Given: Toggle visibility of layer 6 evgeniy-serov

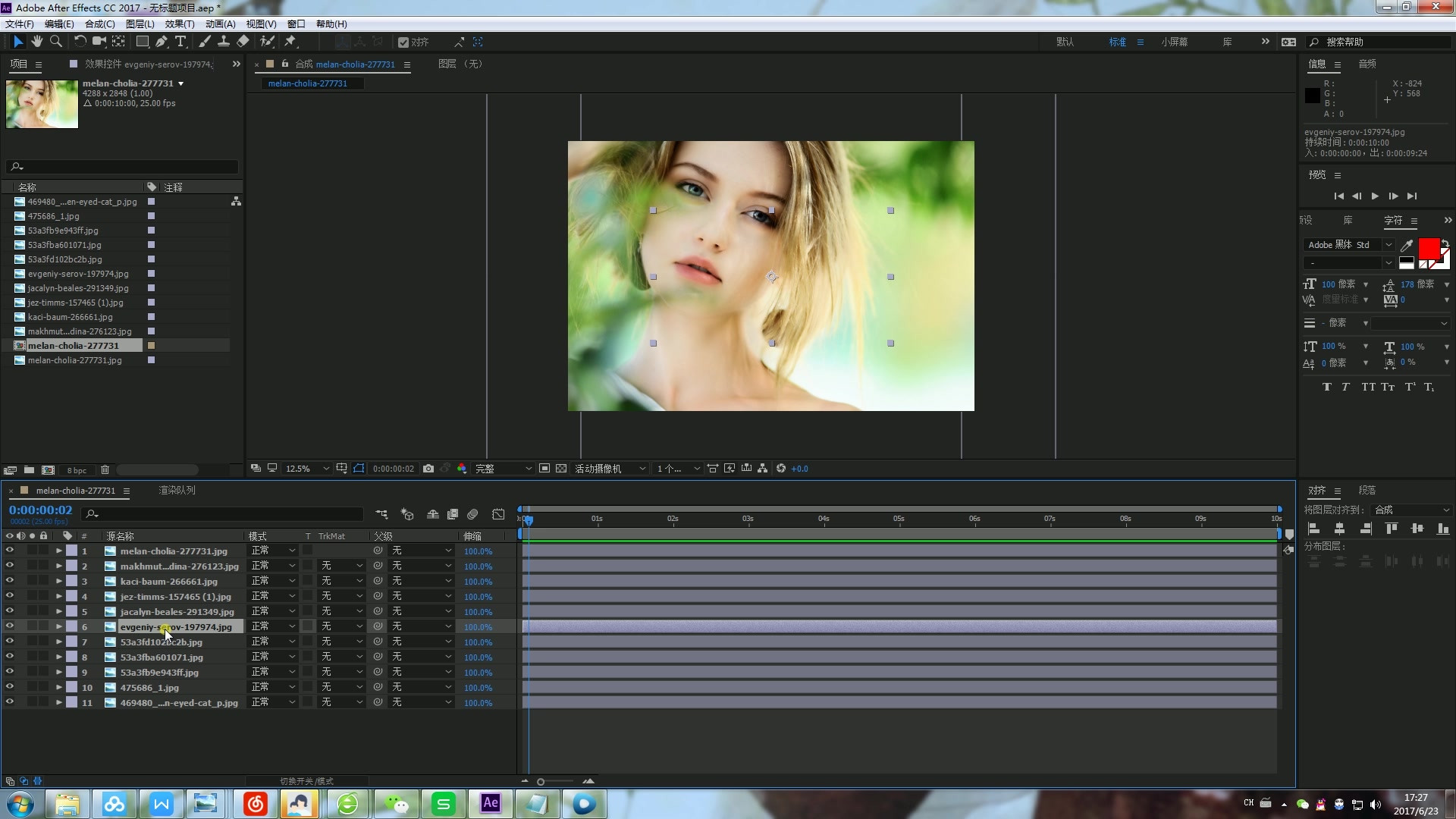Looking at the screenshot, I should pos(10,626).
